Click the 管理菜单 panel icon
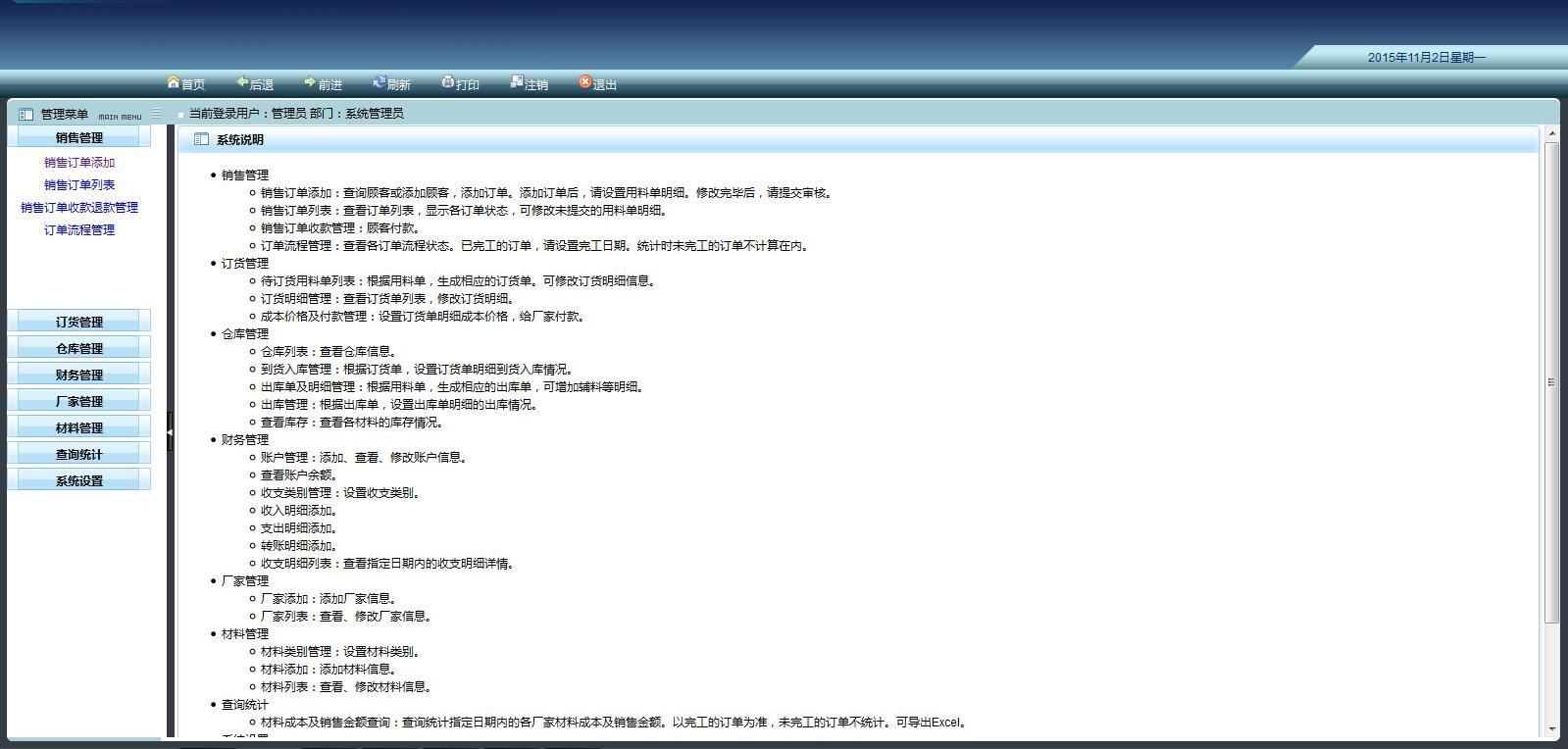This screenshot has height=749, width=1568. pyautogui.click(x=26, y=115)
